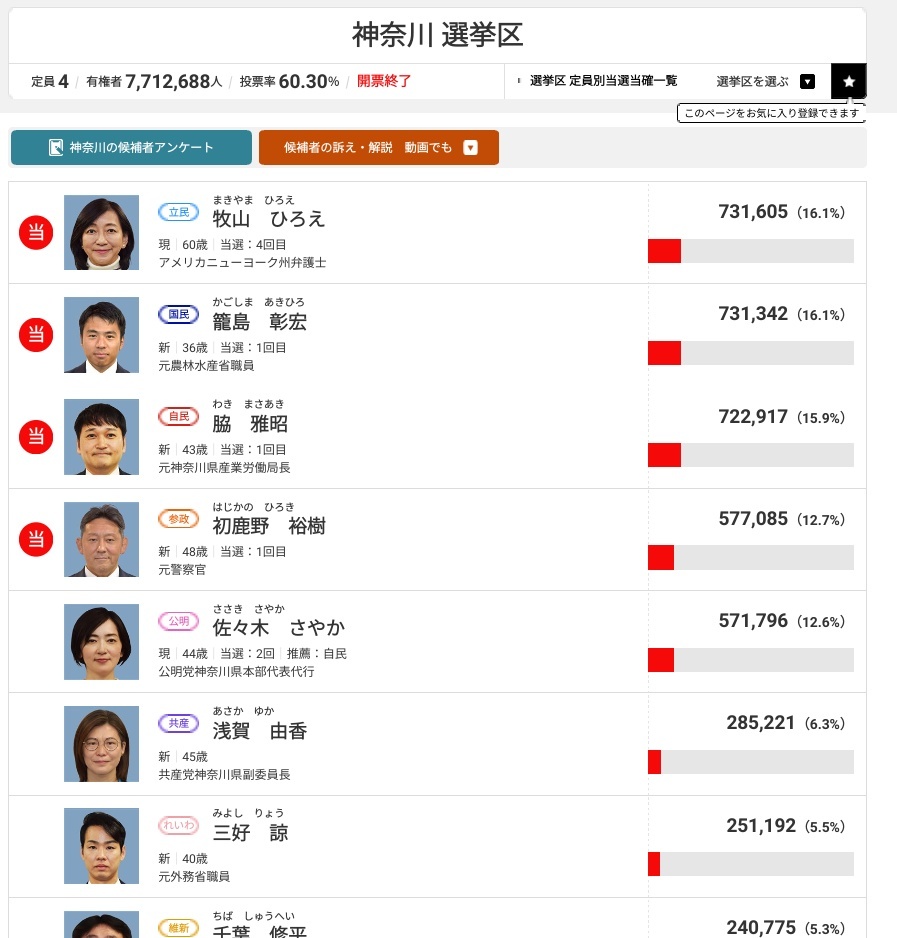
Task: Click the vote count 731,605
Action: [x=753, y=211]
